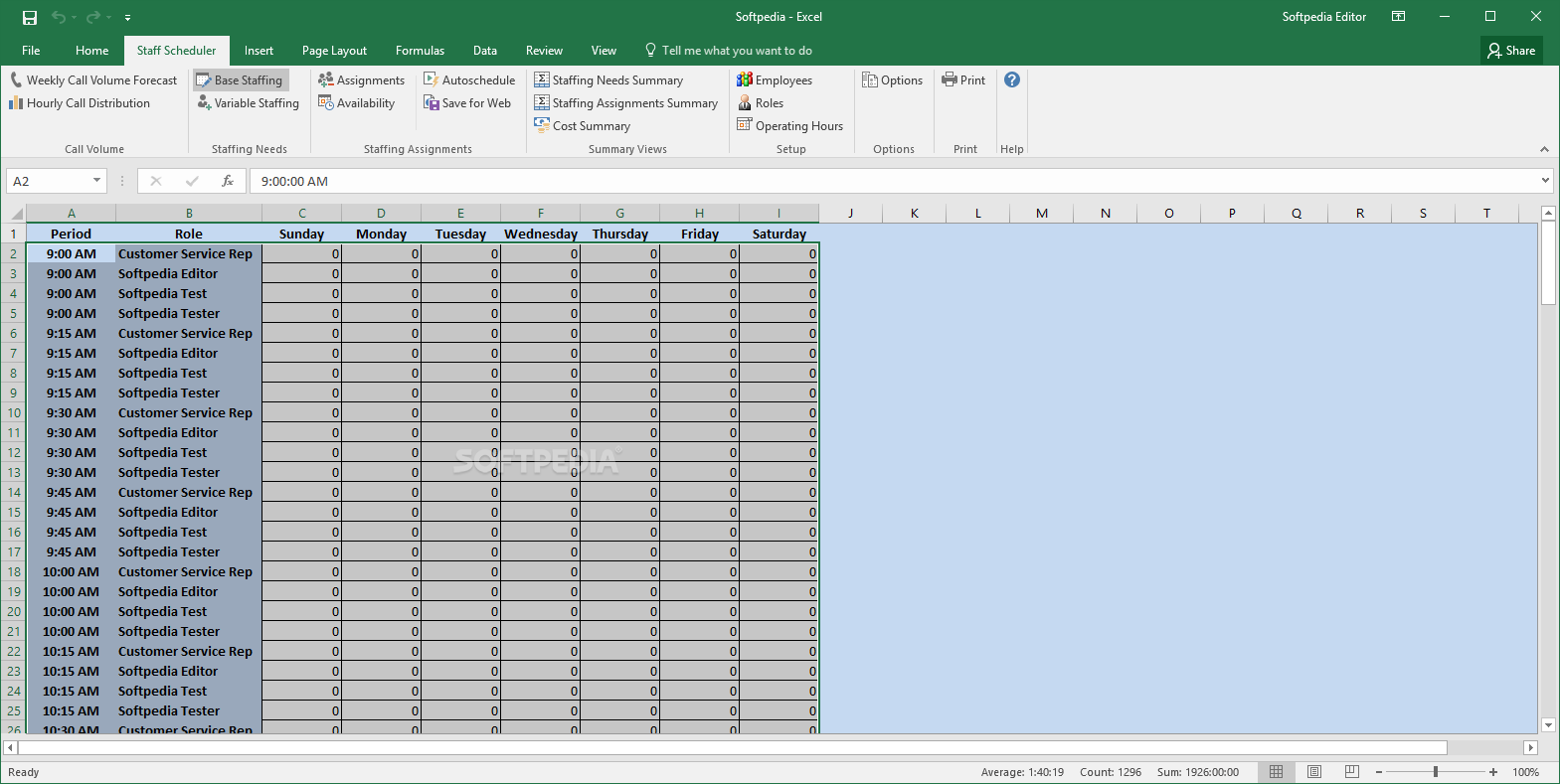Image resolution: width=1560 pixels, height=784 pixels.
Task: Select the 10:00 AM cell in row 18
Action: coord(72,572)
